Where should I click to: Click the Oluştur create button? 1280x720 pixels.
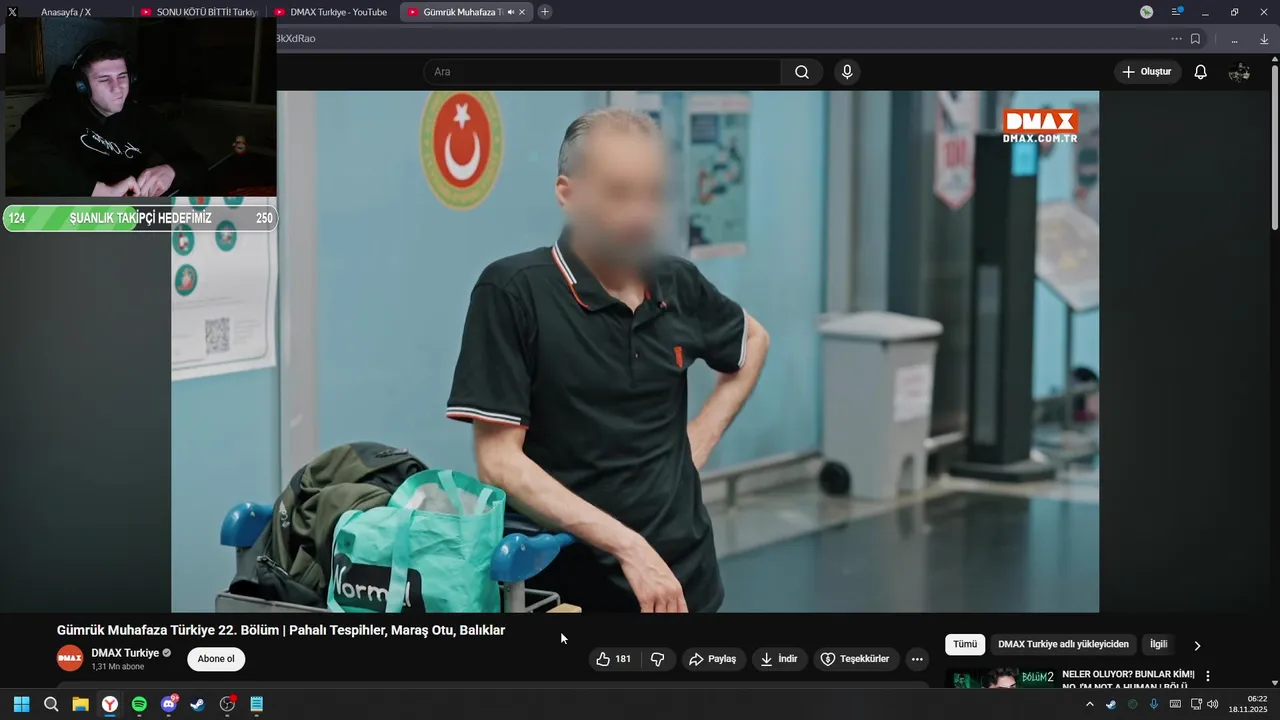pos(1147,72)
